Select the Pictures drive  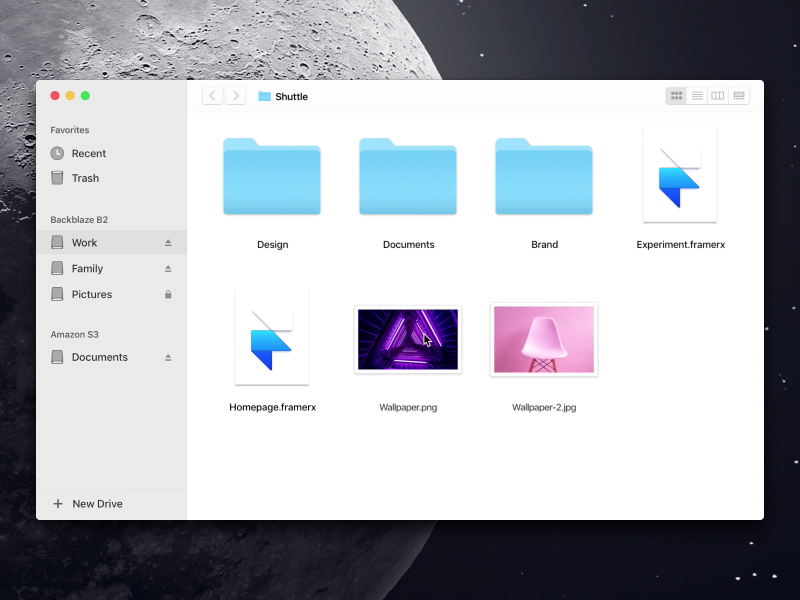[111, 294]
